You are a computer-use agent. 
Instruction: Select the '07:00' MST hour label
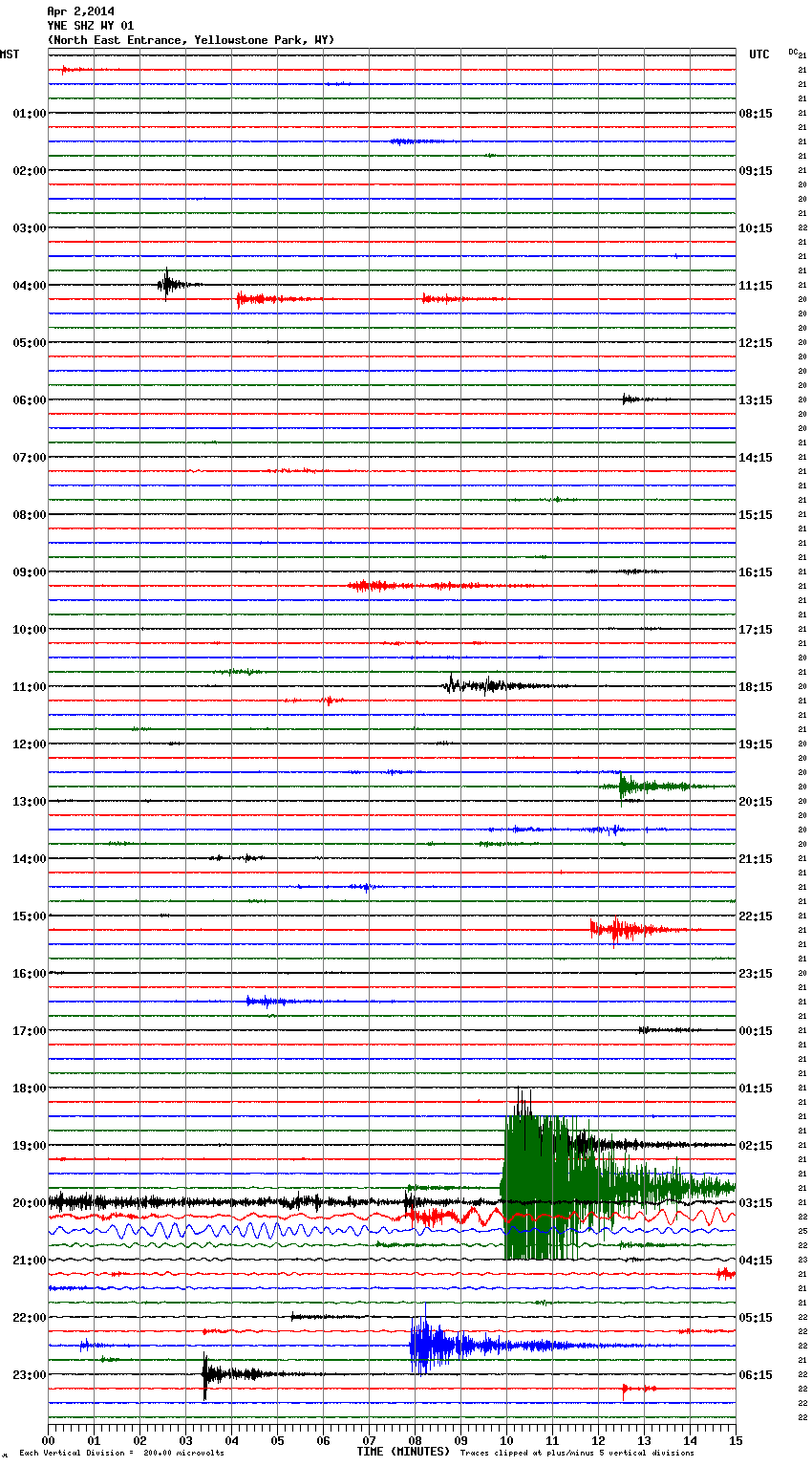pos(30,458)
